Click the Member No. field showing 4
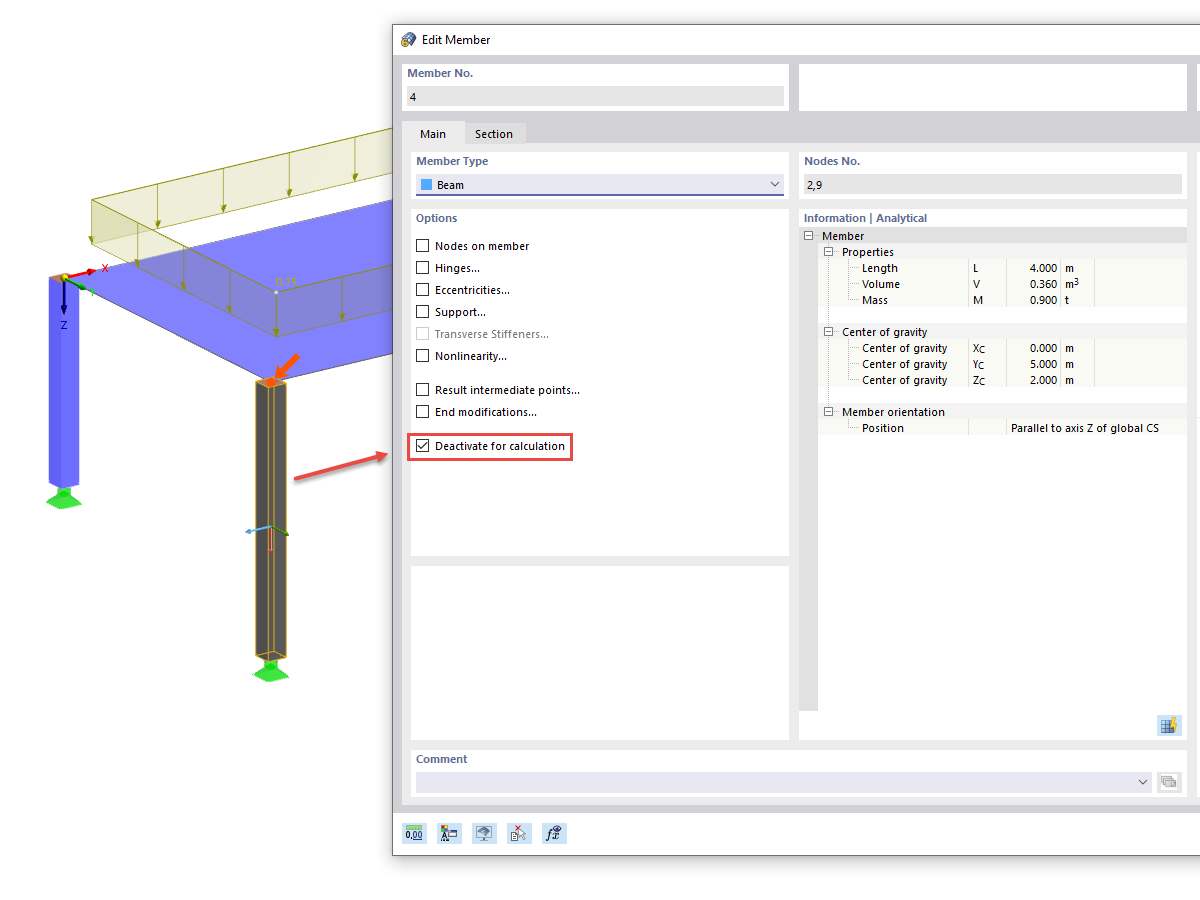The height and width of the screenshot is (900, 1200). pos(596,97)
